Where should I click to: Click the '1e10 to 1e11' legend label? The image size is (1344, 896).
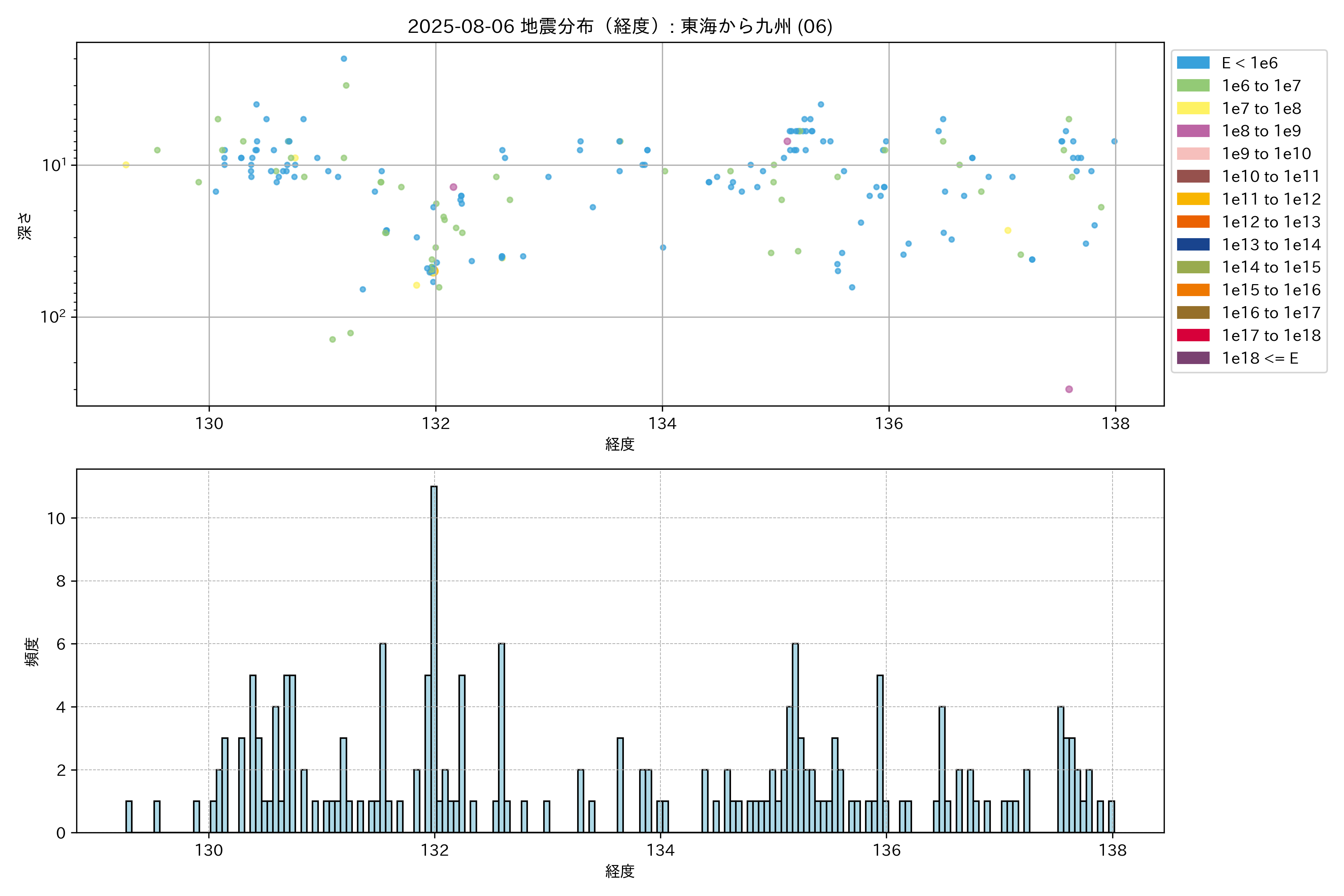pyautogui.click(x=1271, y=177)
